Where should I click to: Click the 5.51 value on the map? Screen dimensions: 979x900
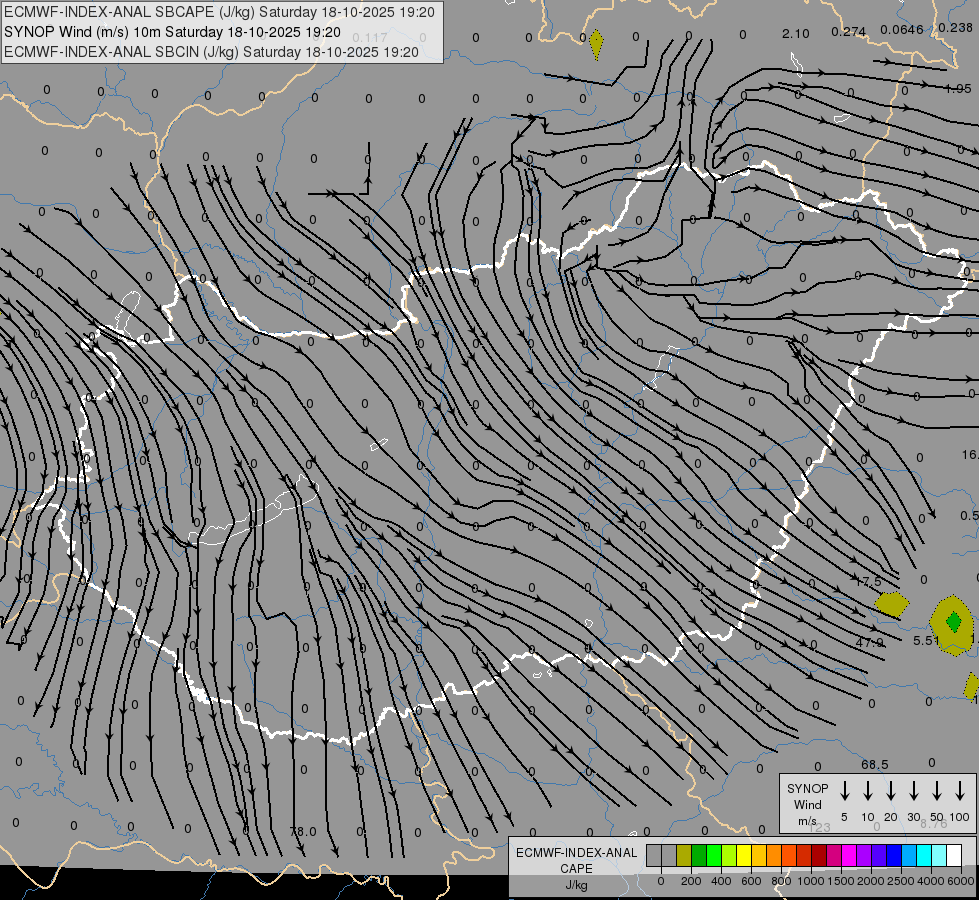point(926,640)
